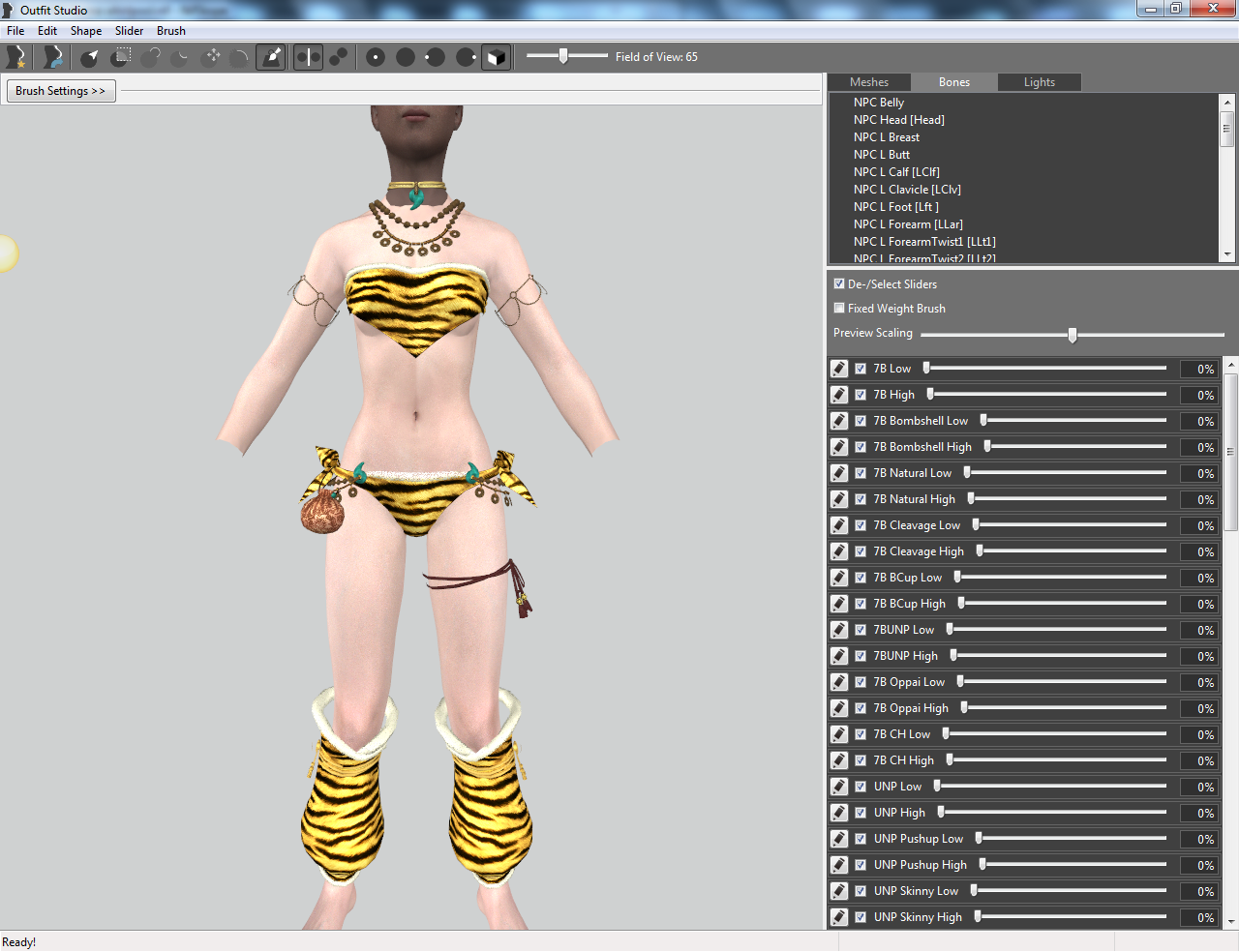Click the edit pencil for UNP Pushup Low
Viewport: 1239px width, 952px height.
tap(839, 839)
